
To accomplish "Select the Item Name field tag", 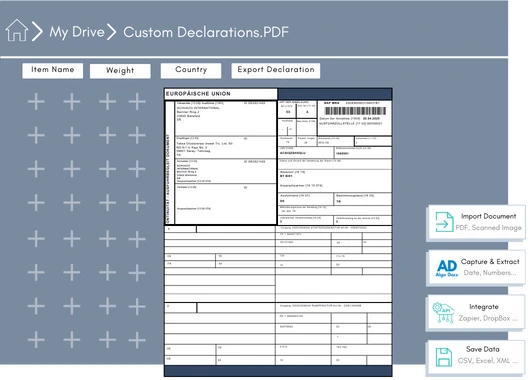I will tap(52, 70).
